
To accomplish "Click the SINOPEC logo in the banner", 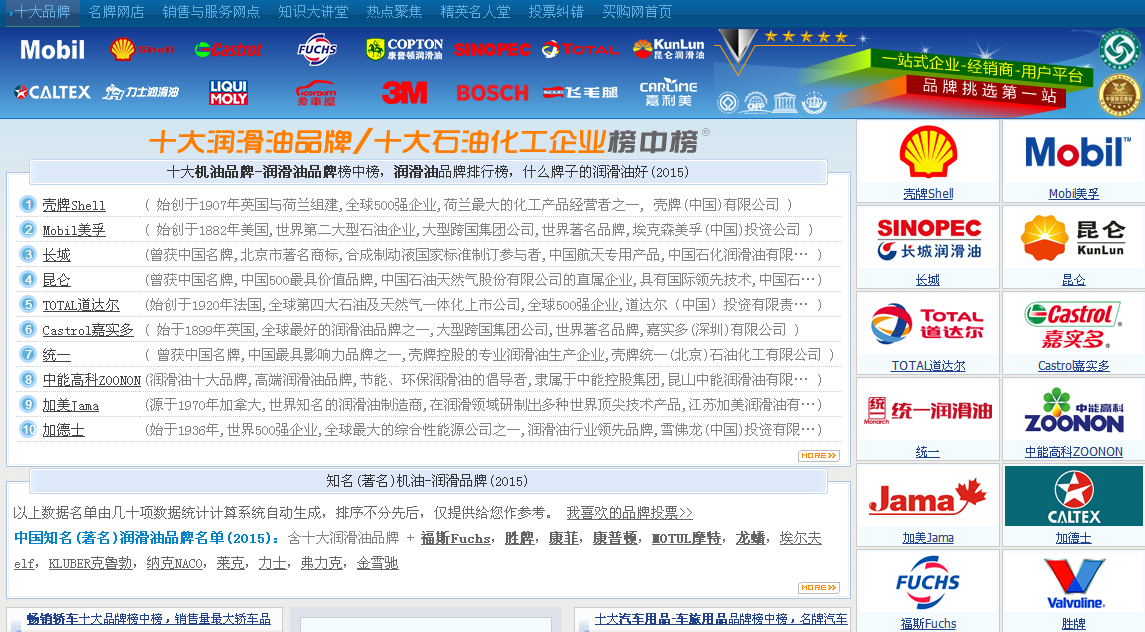I will click(491, 50).
